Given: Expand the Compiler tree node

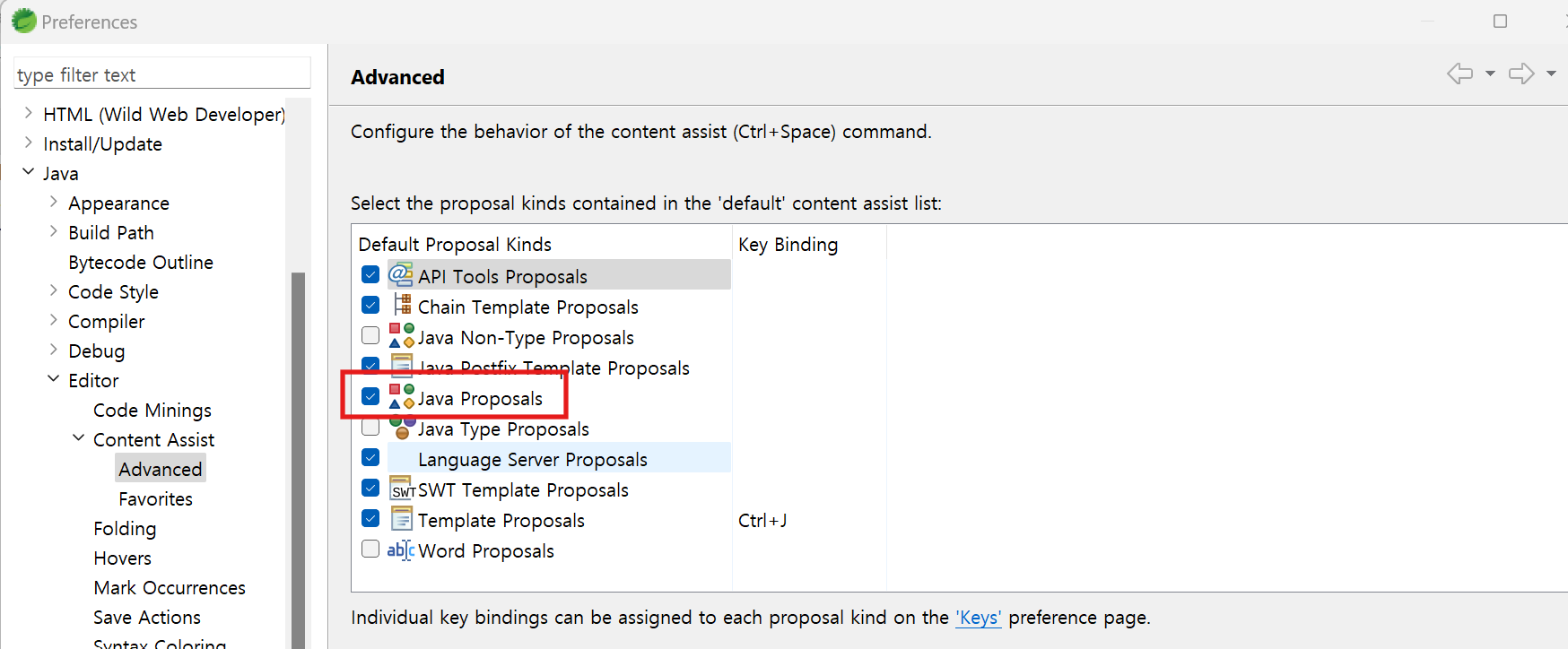Looking at the screenshot, I should tap(54, 320).
